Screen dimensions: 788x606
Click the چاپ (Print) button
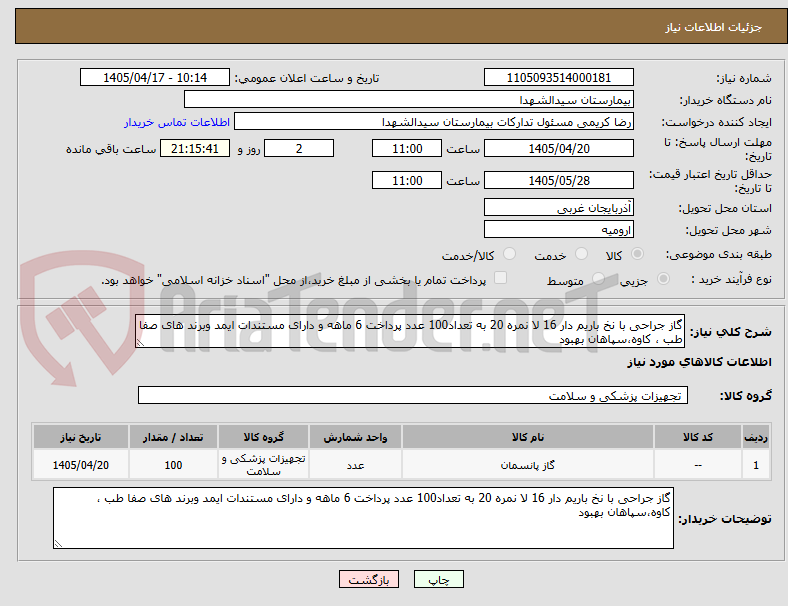coord(438,579)
